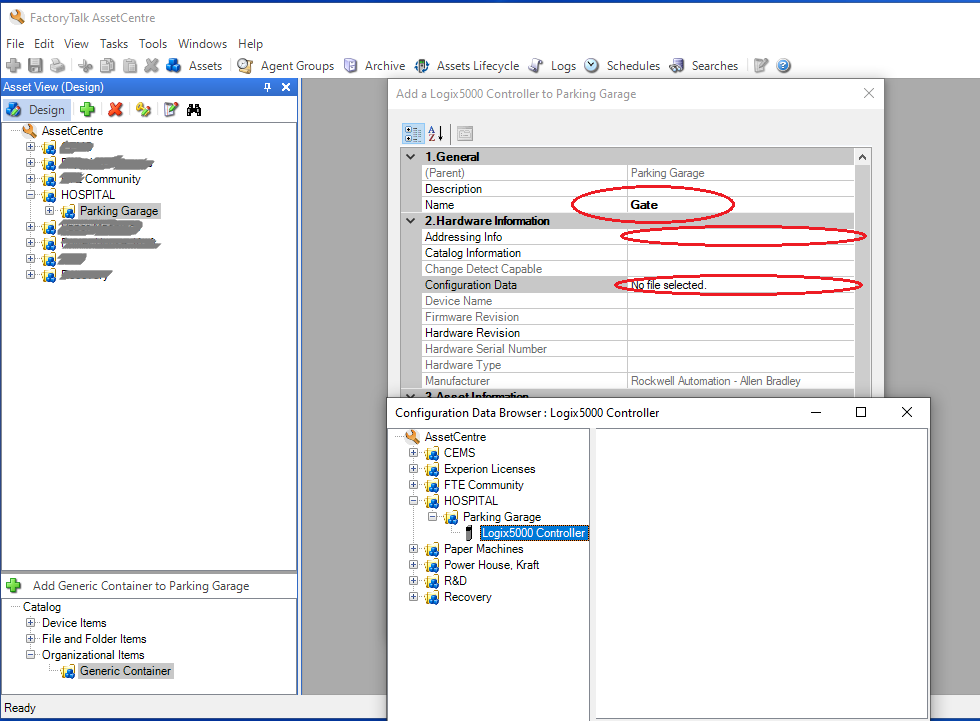Open Searches from the toolbar
Viewport: 980px width, 721px height.
pyautogui.click(x=704, y=65)
